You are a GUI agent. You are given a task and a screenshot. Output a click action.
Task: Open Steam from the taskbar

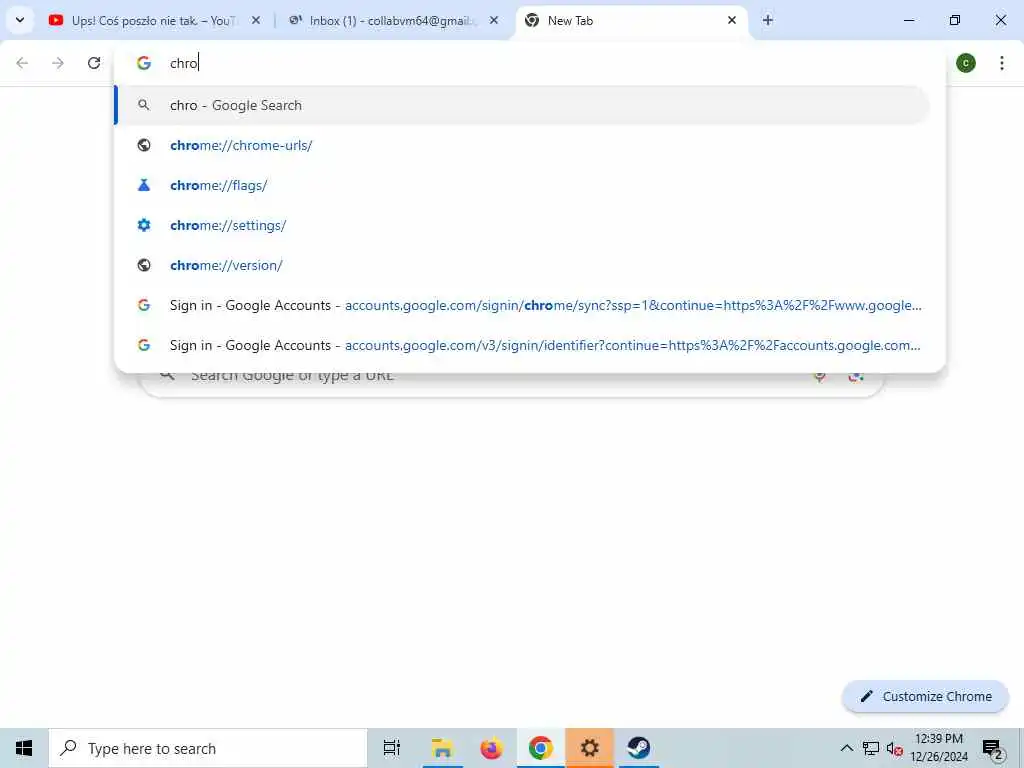pos(639,748)
